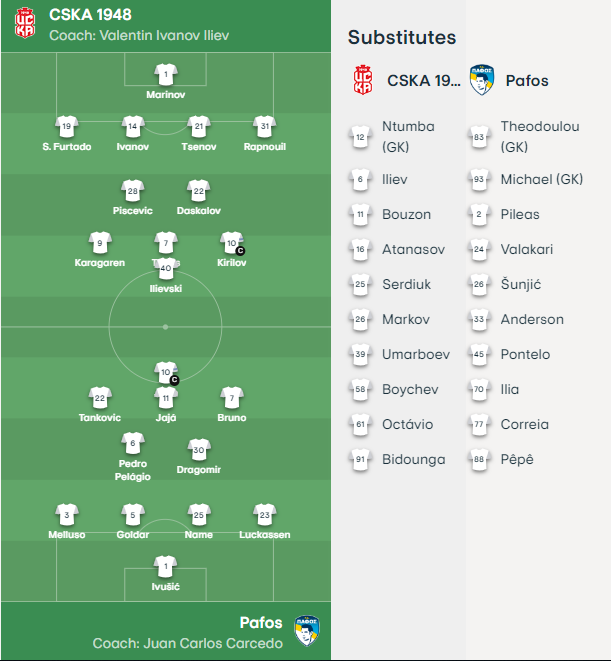This screenshot has height=661, width=611.
Task: Click Kirilov's number 10 captain shirt
Action: click(x=232, y=243)
